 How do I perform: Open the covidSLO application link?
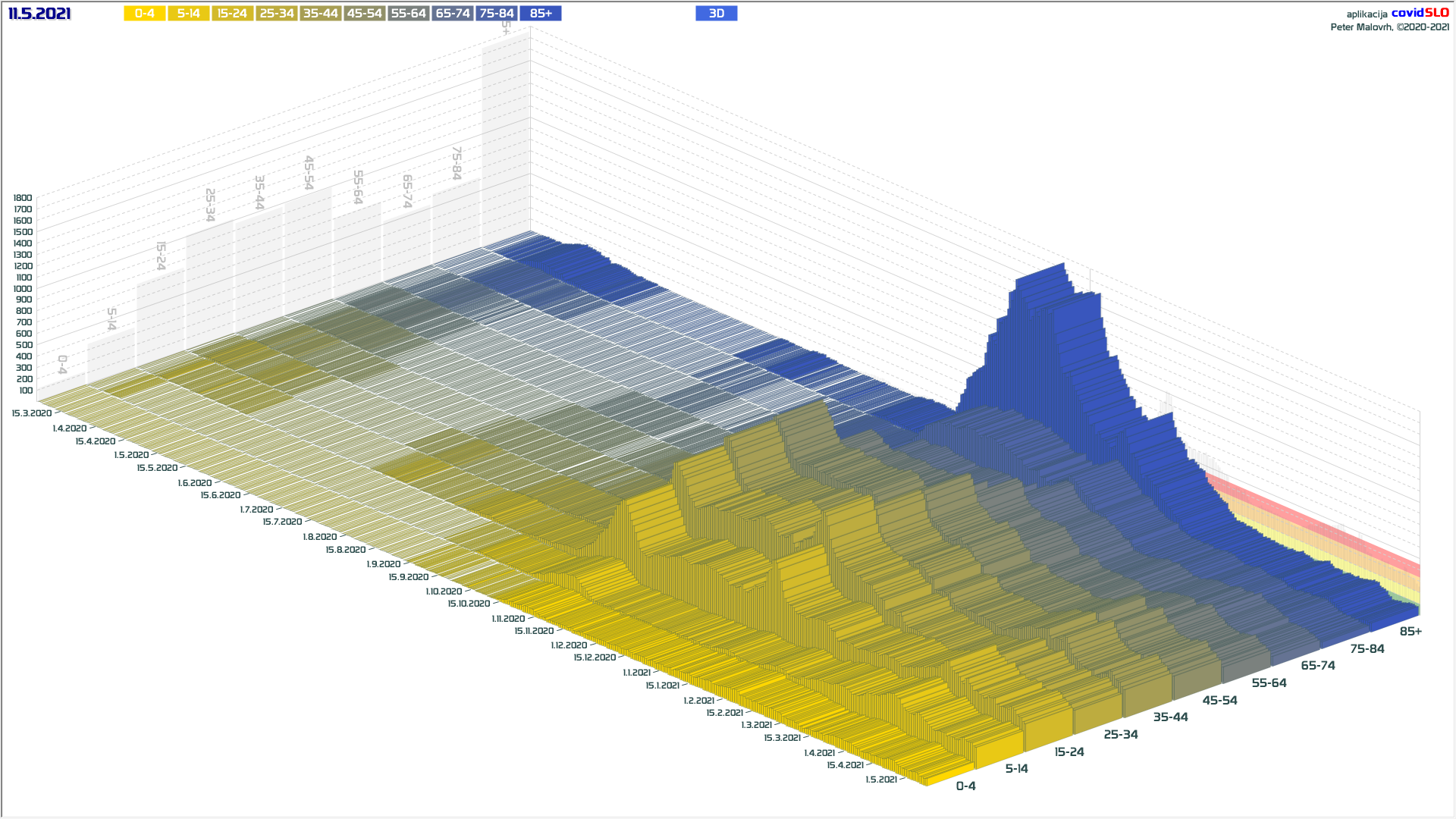(x=1420, y=13)
